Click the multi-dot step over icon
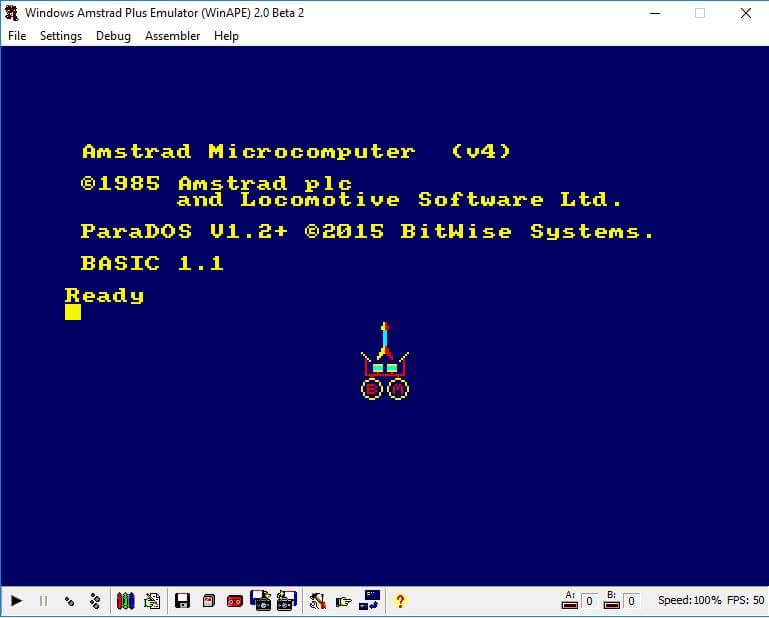 coord(96,601)
